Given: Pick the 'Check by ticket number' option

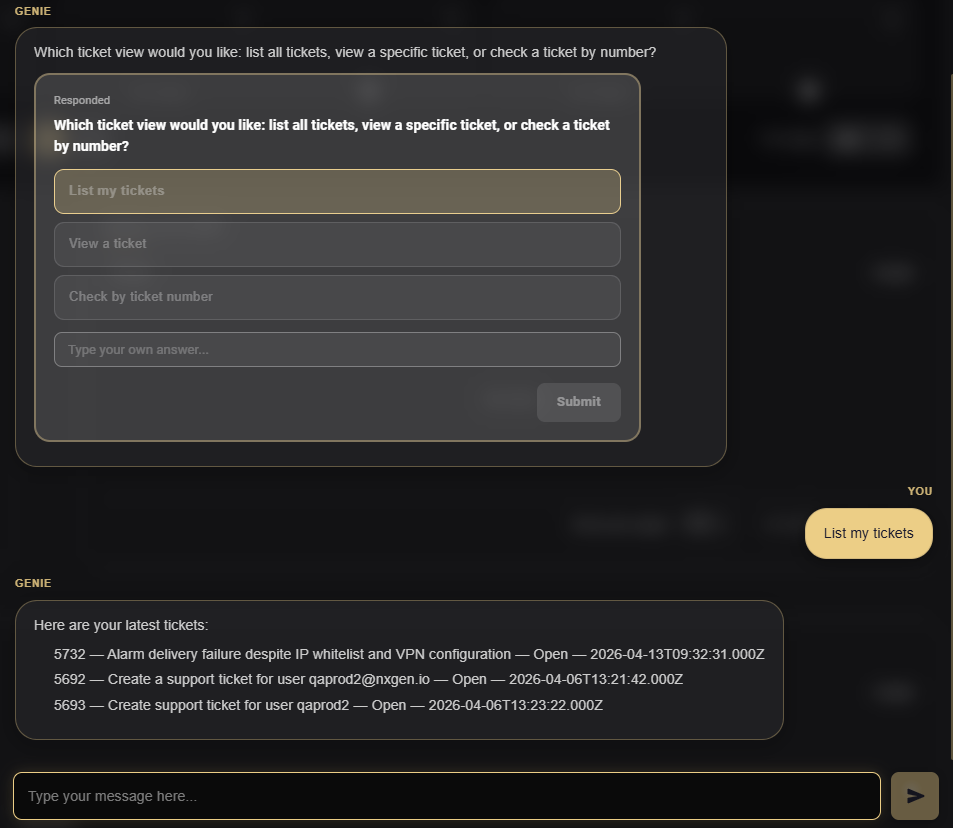Looking at the screenshot, I should click(x=337, y=297).
